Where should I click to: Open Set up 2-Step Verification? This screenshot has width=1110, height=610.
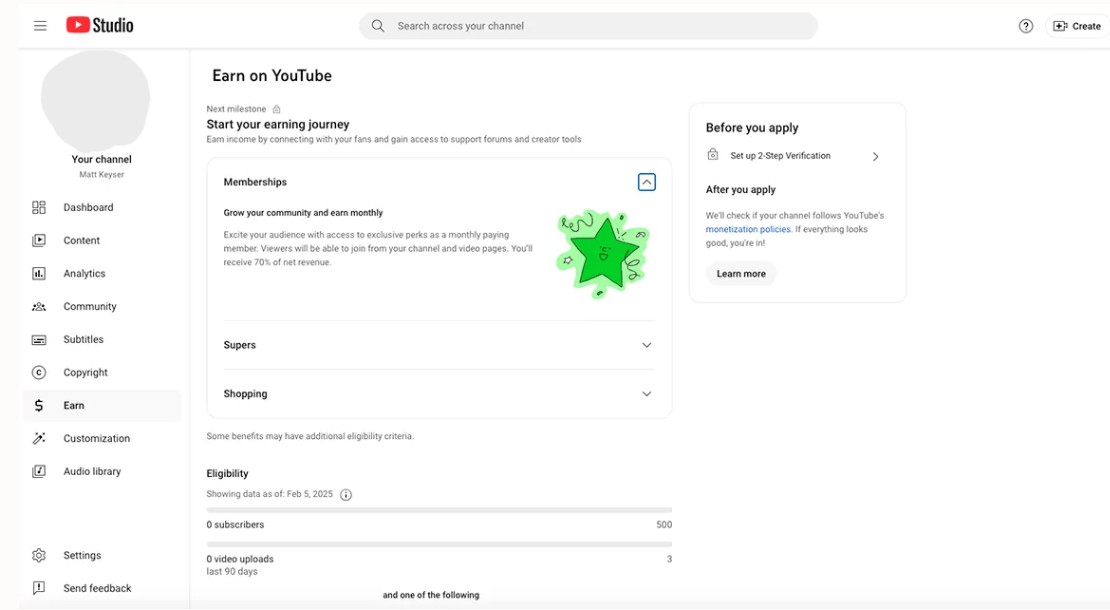tap(795, 156)
